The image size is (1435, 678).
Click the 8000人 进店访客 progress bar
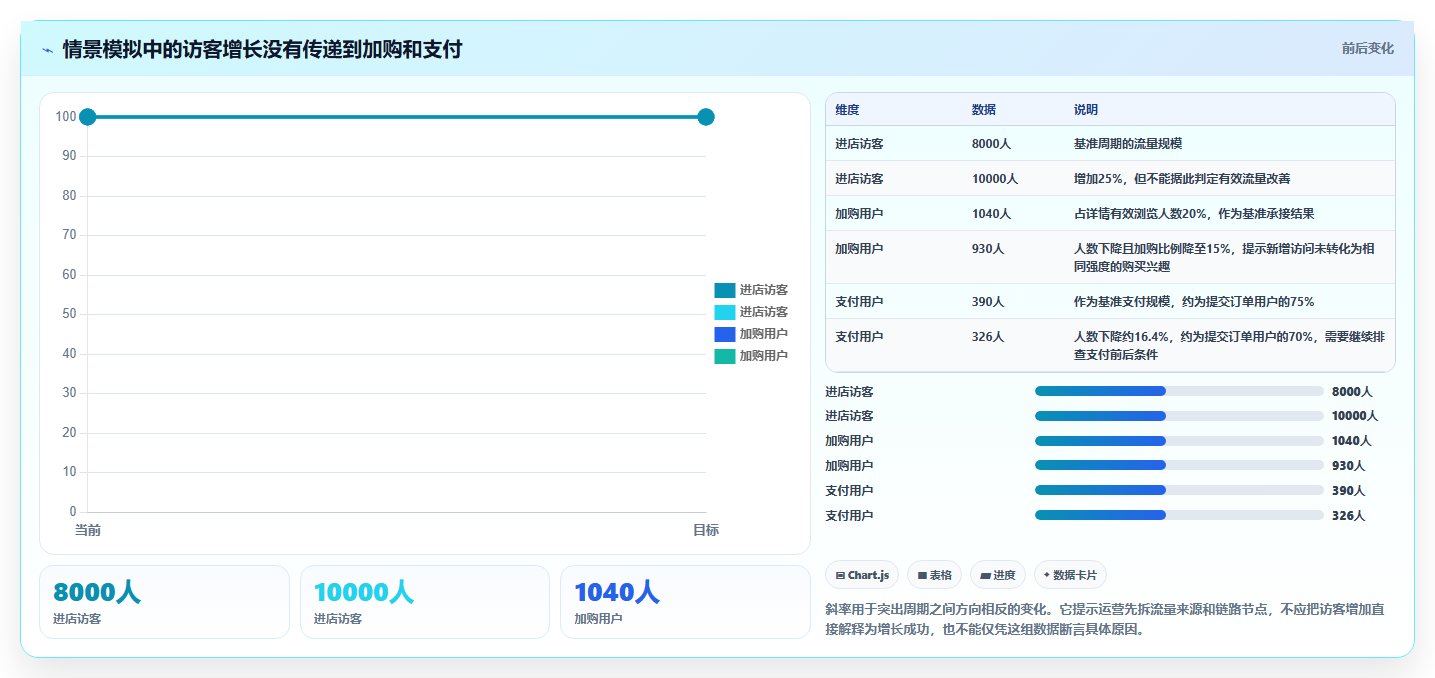click(x=1179, y=391)
